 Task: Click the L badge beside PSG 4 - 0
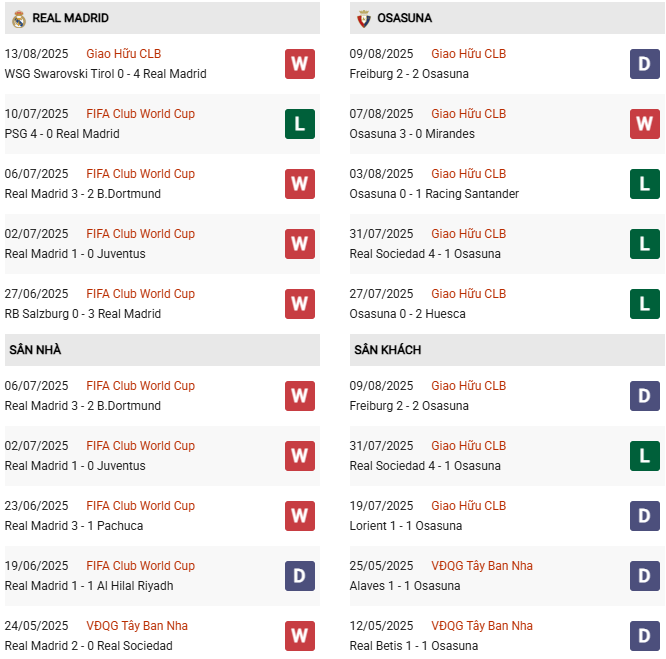[x=299, y=124]
